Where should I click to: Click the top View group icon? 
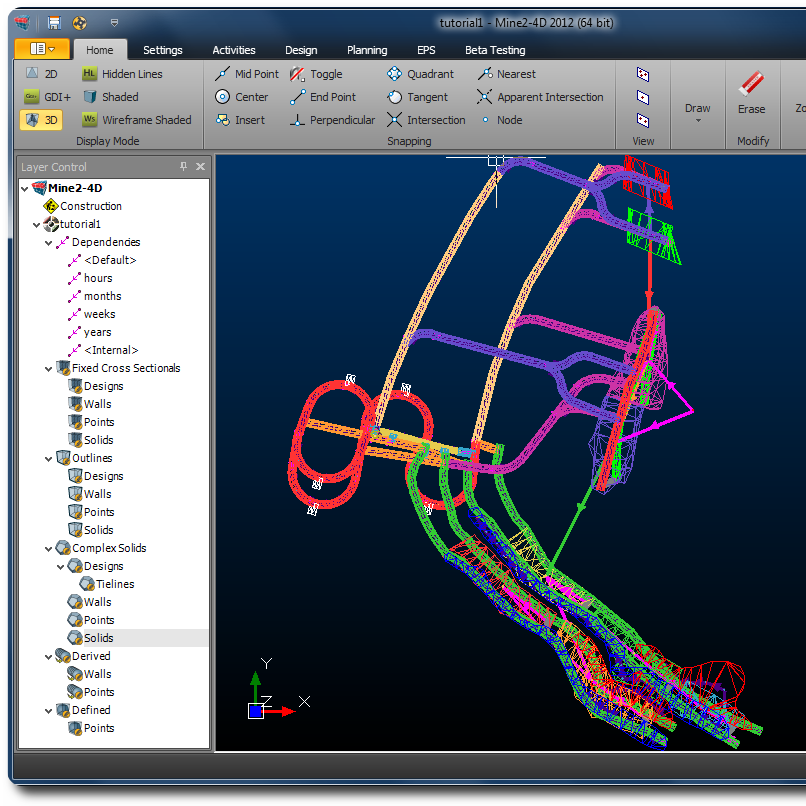643,74
